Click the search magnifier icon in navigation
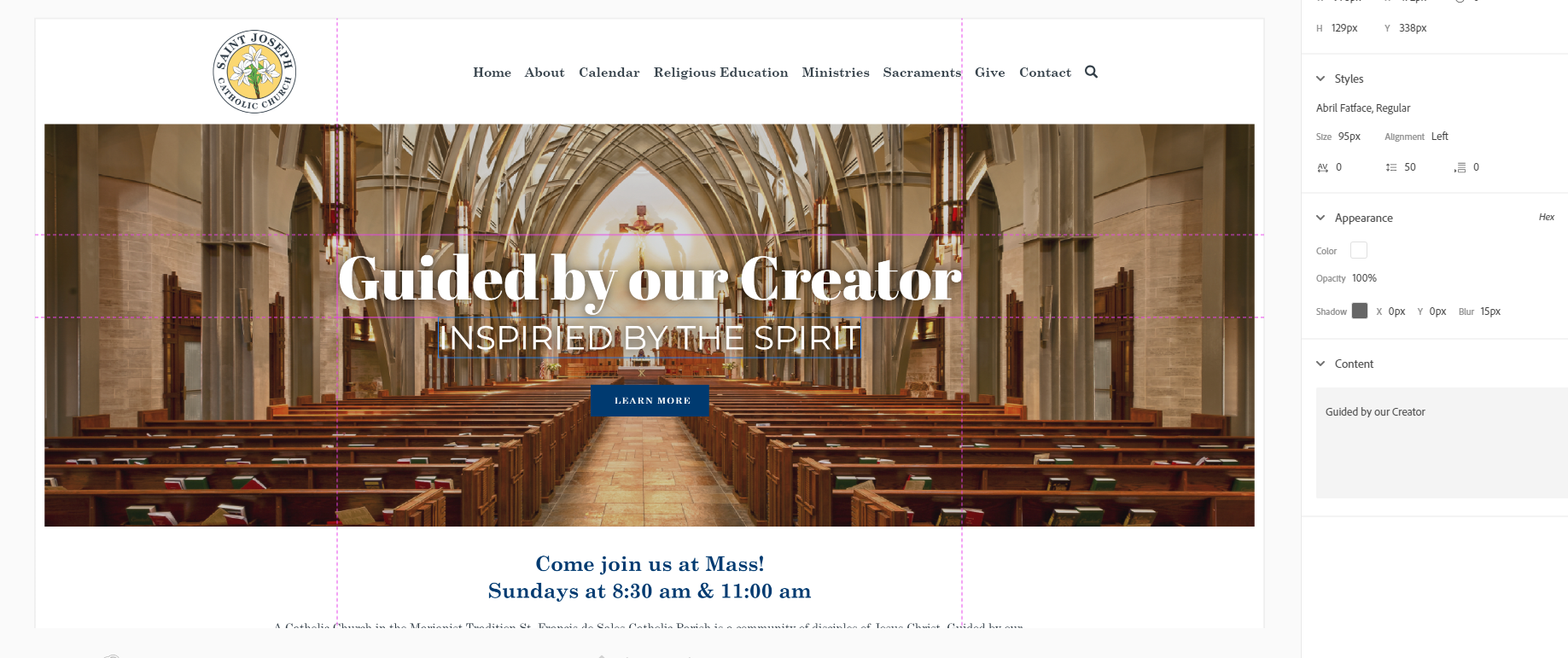 coord(1091,72)
